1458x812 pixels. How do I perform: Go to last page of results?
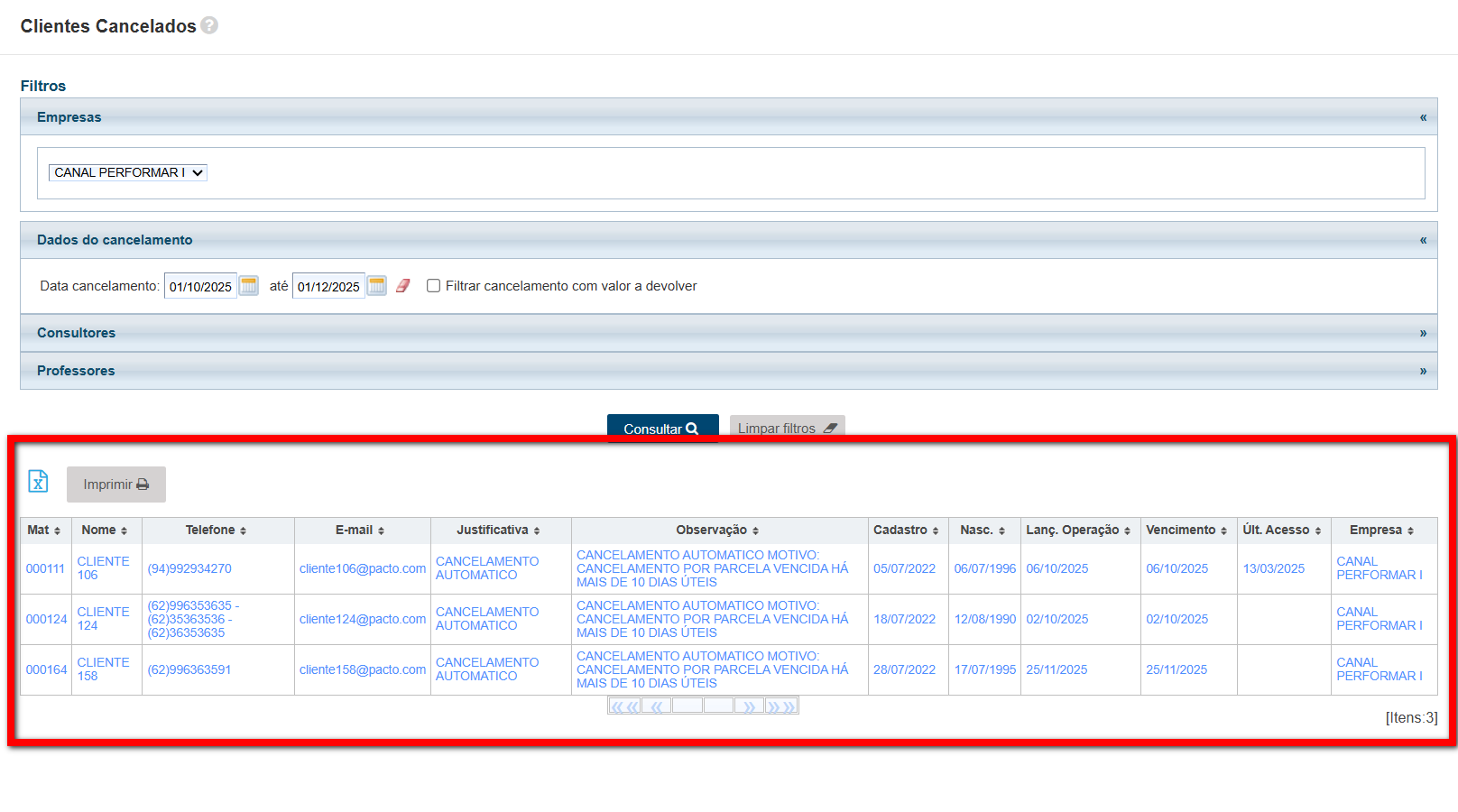tap(781, 706)
